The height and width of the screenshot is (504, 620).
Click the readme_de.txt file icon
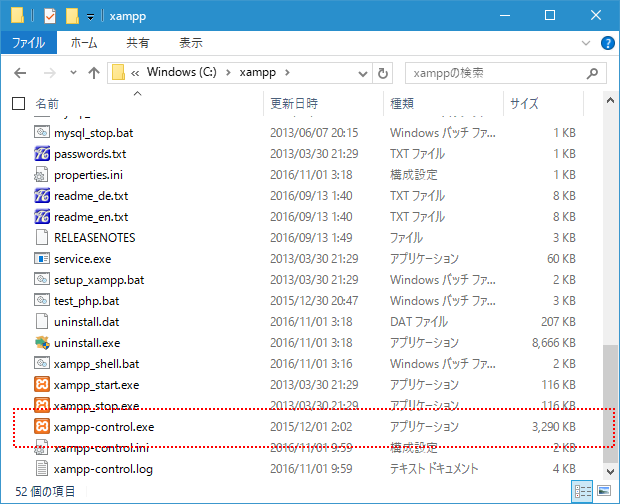42,195
